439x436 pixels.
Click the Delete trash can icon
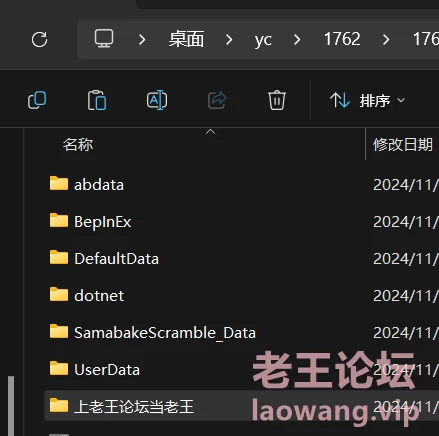[277, 100]
